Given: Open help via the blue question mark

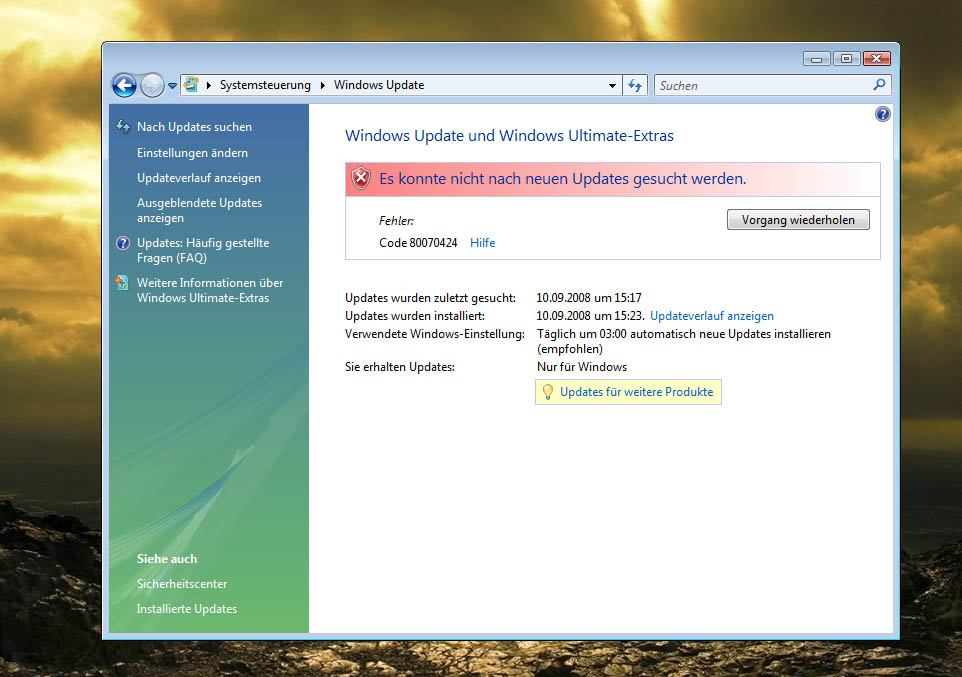Looking at the screenshot, I should [x=882, y=114].
